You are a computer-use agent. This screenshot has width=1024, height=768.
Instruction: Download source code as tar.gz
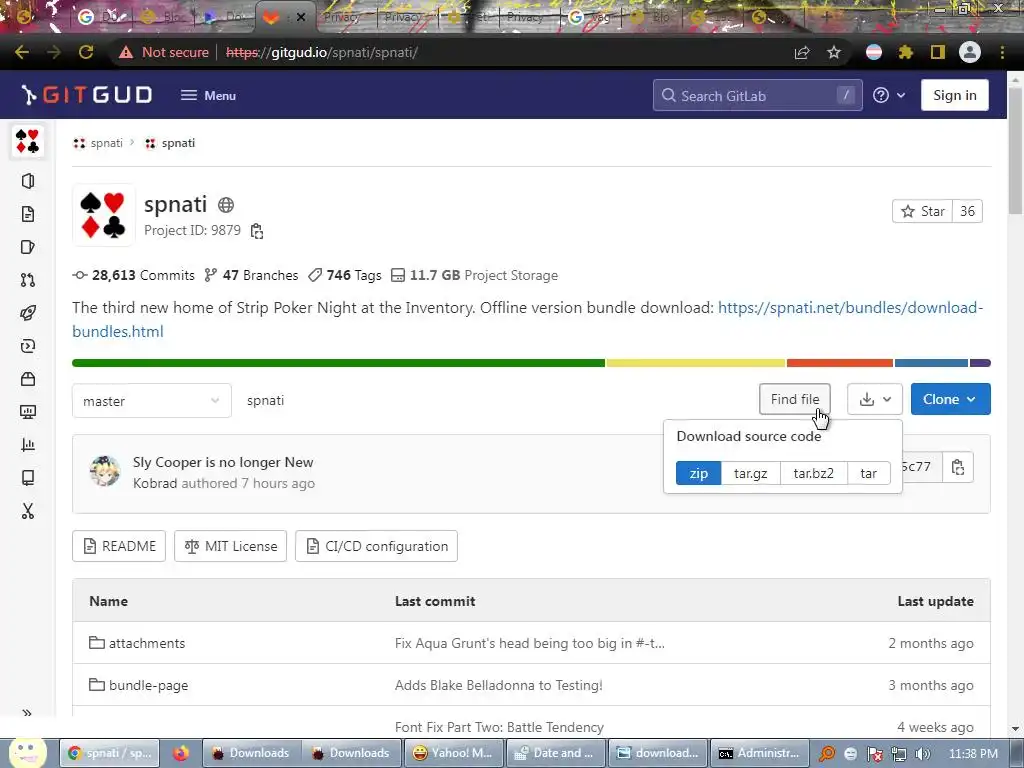[750, 473]
